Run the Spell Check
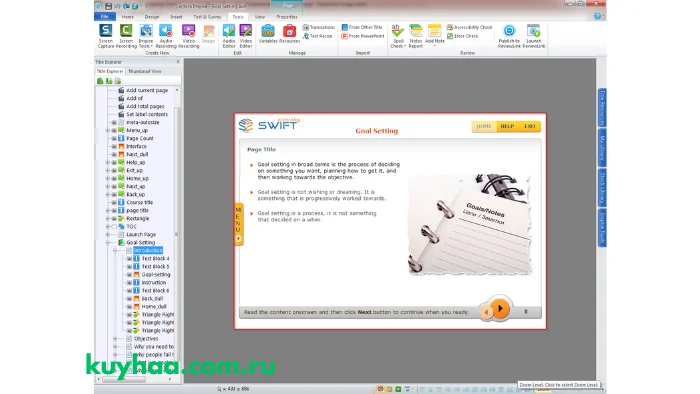 [397, 36]
